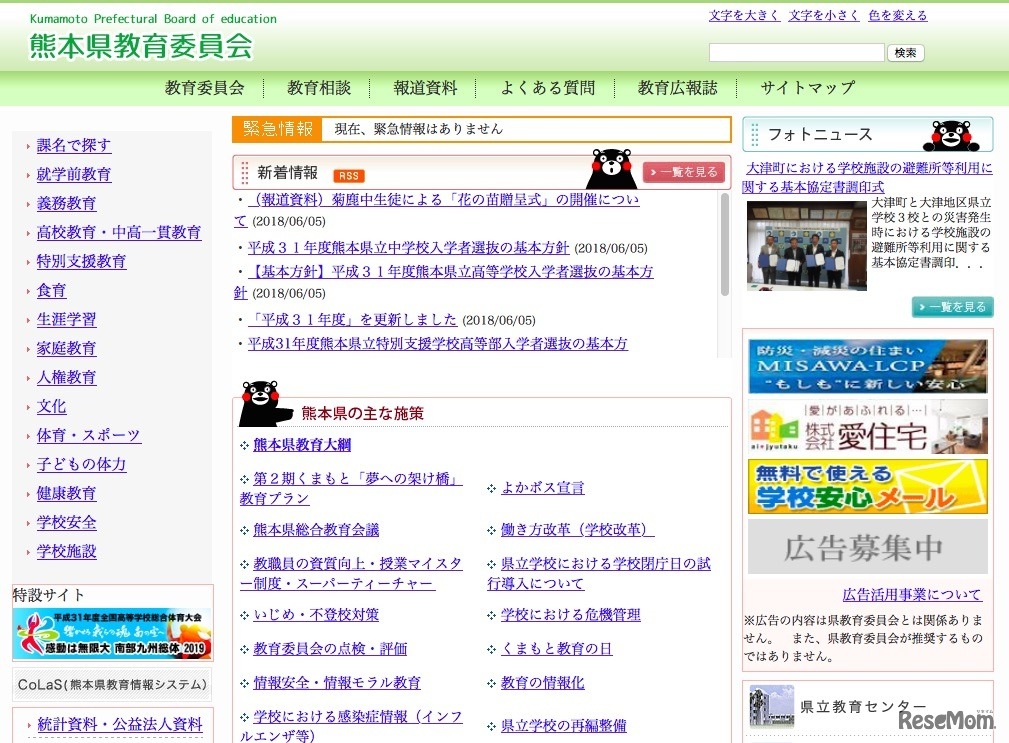Viewport: 1009px width, 743px height.
Task: Open the 愛住宅 company banner
Action: 866,427
